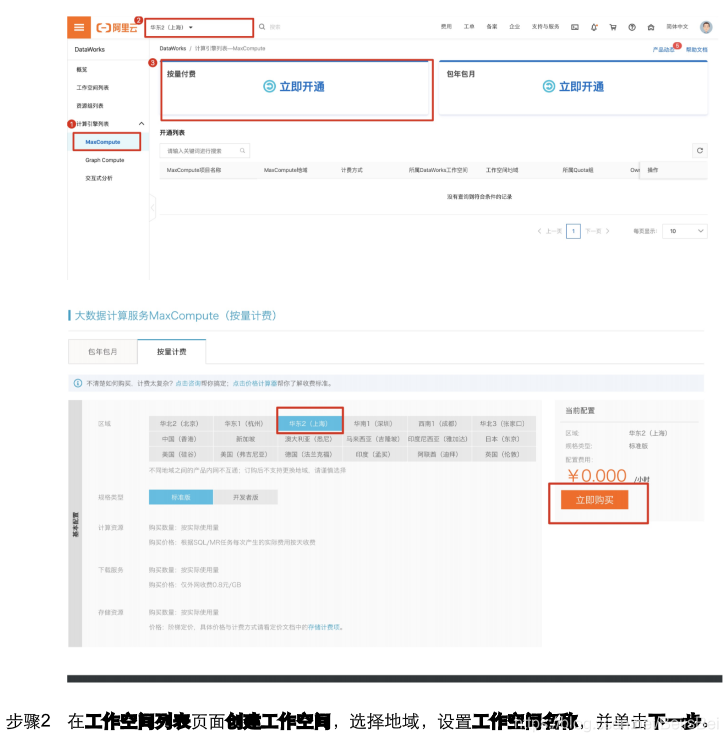This screenshot has height=742, width=728.
Task: Click the info icon in the notice bar
Action: (x=78, y=383)
